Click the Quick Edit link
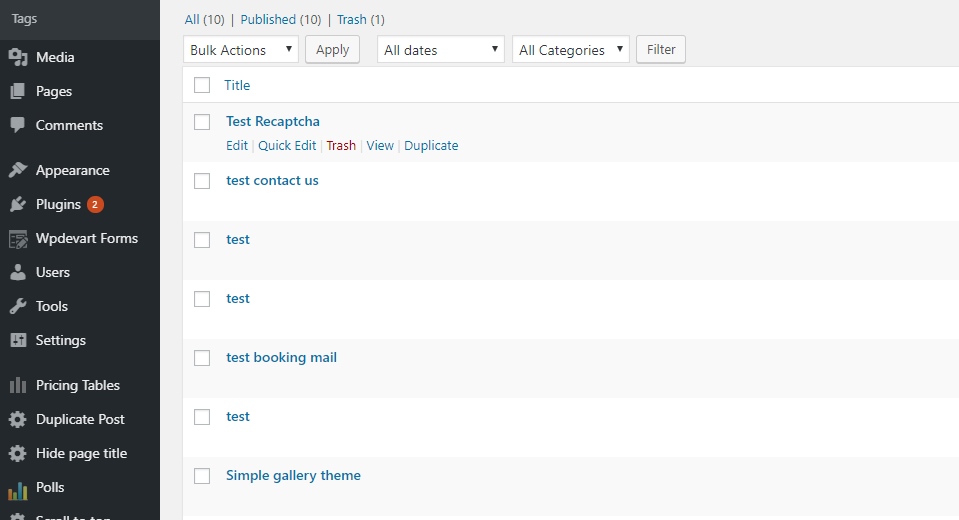 [287, 145]
